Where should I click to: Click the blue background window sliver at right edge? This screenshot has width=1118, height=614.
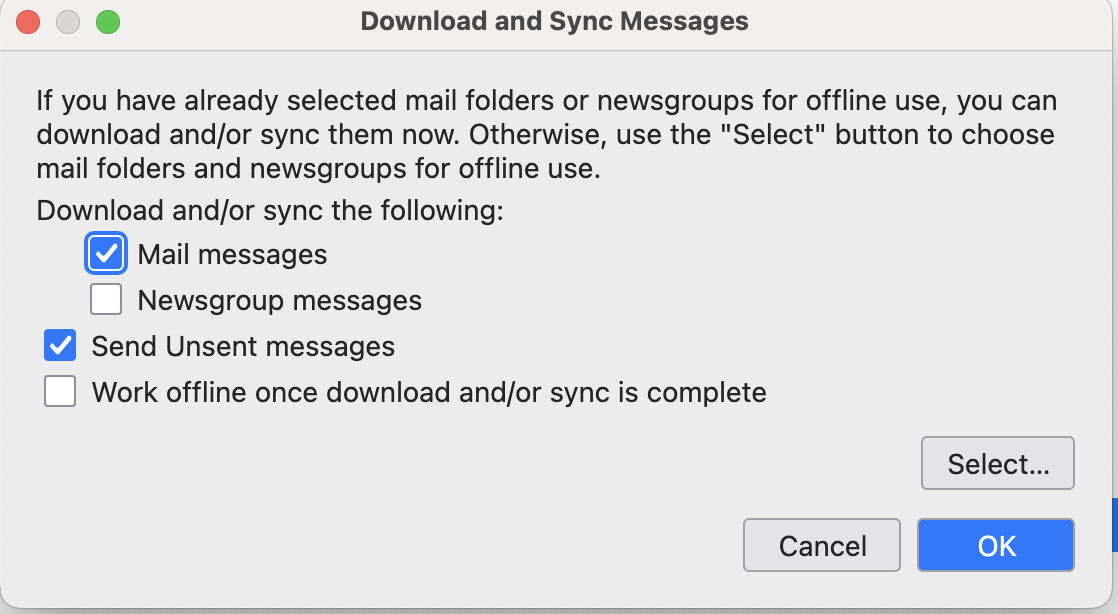pos(1113,525)
